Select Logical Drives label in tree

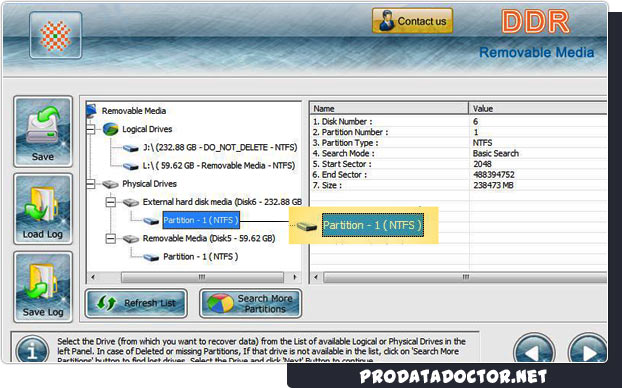click(147, 129)
